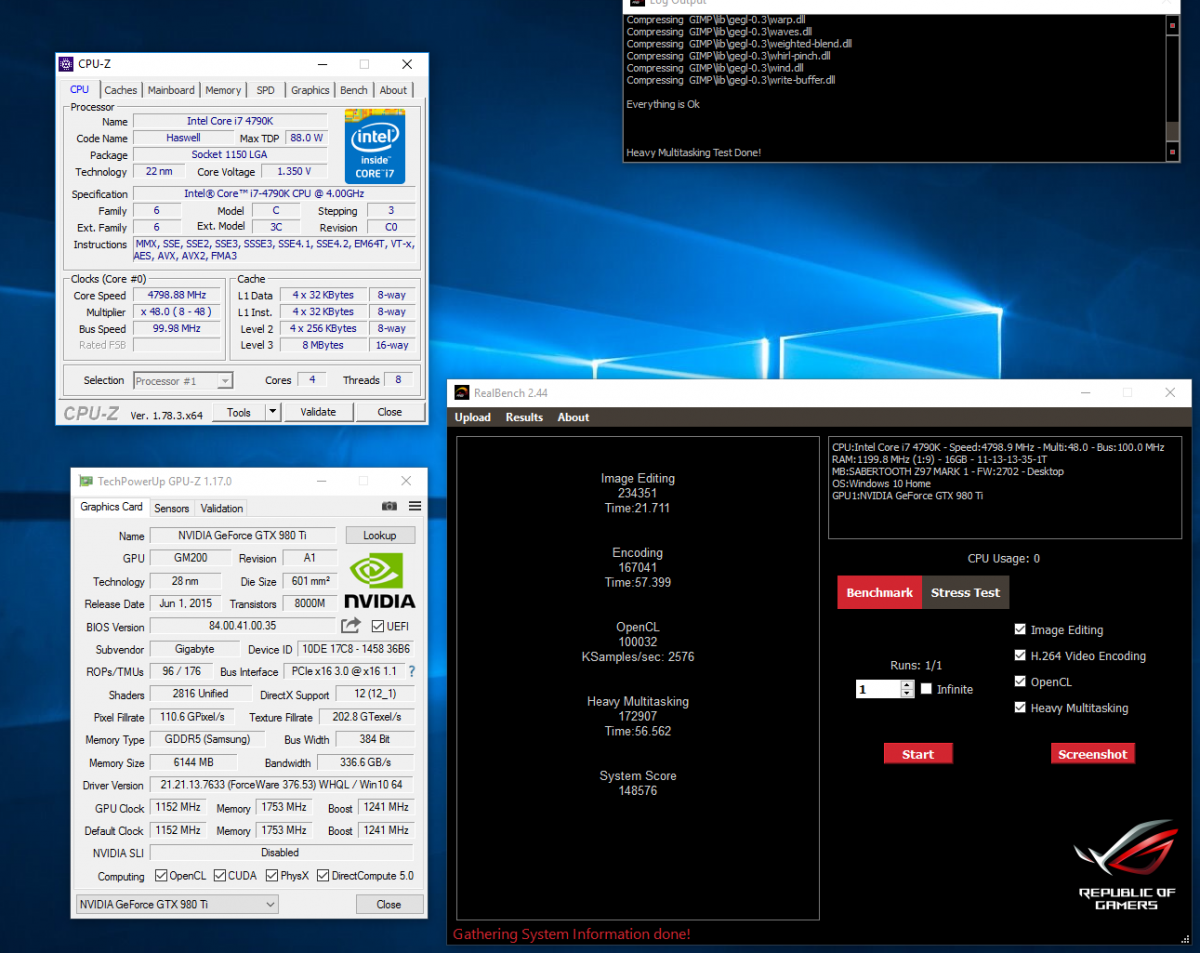Open the GPU-Z hamburger menu icon
This screenshot has width=1200, height=953.
coord(415,507)
